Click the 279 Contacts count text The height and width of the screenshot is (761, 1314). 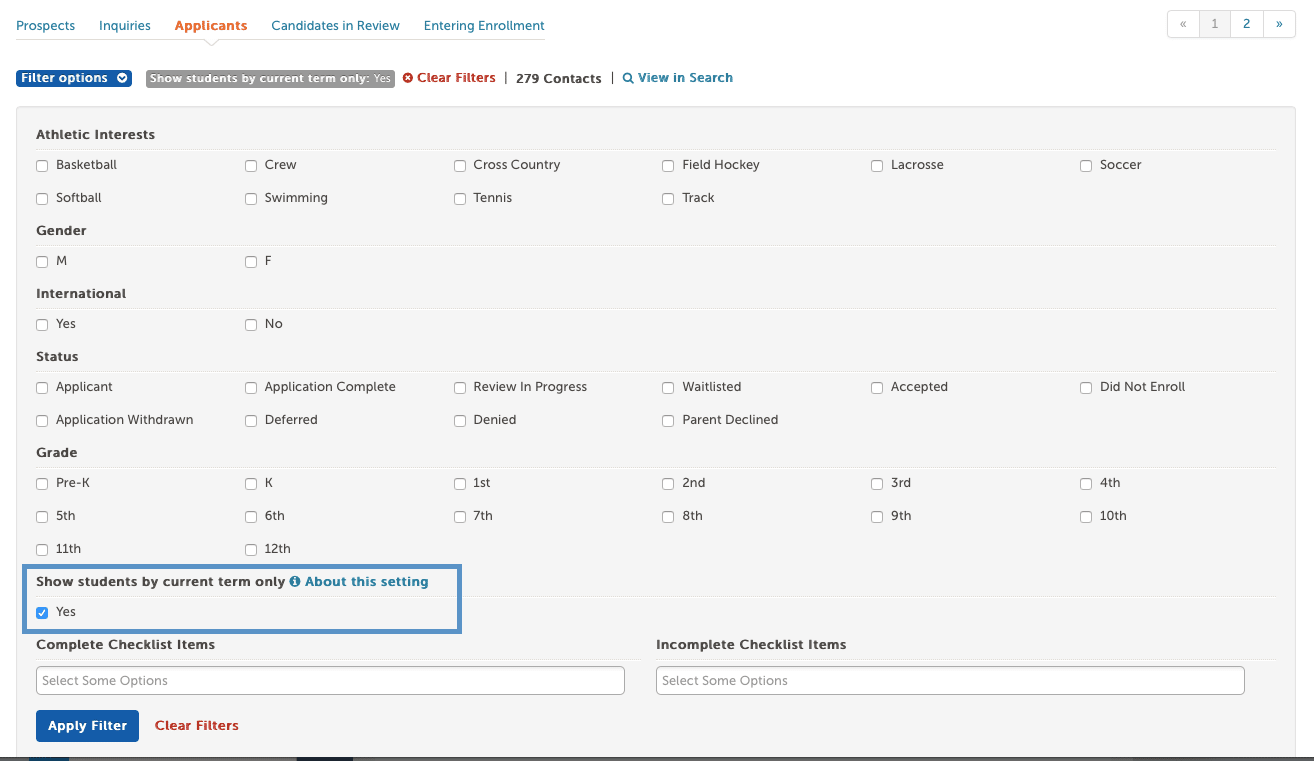coord(559,78)
